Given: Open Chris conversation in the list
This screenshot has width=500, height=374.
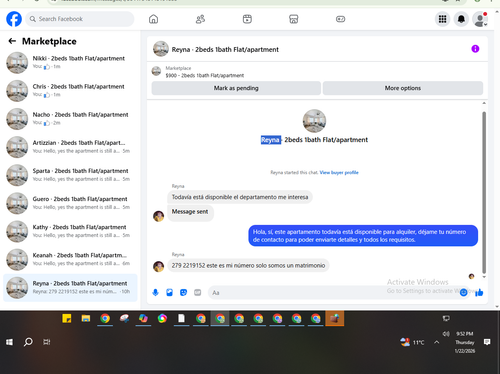Looking at the screenshot, I should 70,90.
